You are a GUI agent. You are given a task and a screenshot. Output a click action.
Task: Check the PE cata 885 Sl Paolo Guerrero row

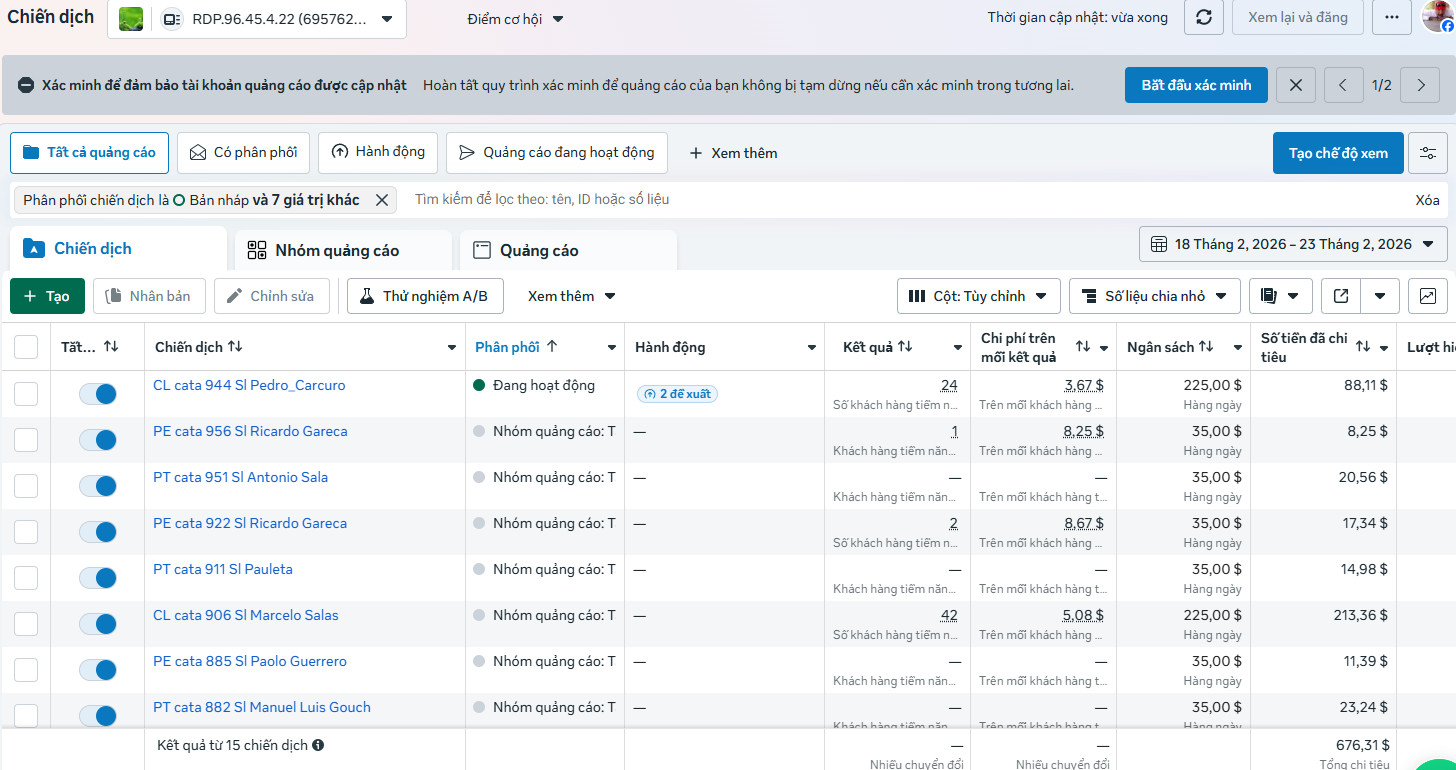click(26, 670)
